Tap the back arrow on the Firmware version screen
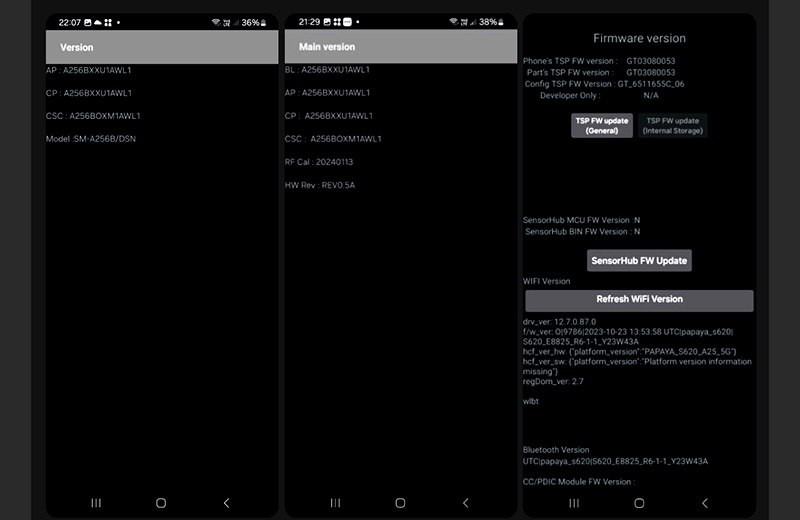 705,503
